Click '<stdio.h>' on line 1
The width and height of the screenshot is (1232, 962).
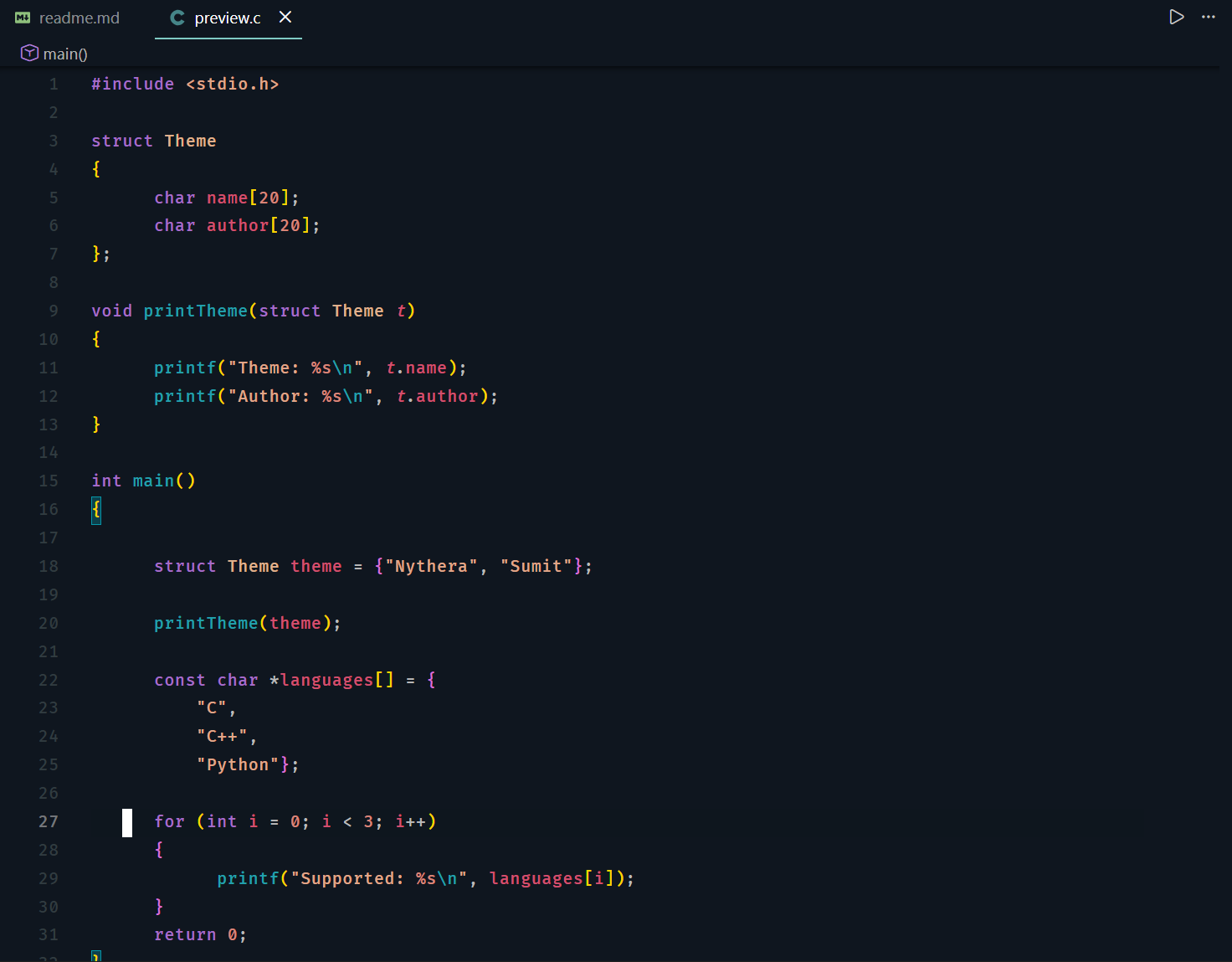[233, 84]
